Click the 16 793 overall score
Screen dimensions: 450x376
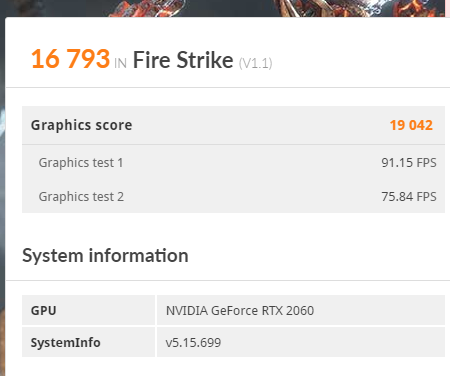coord(70,59)
